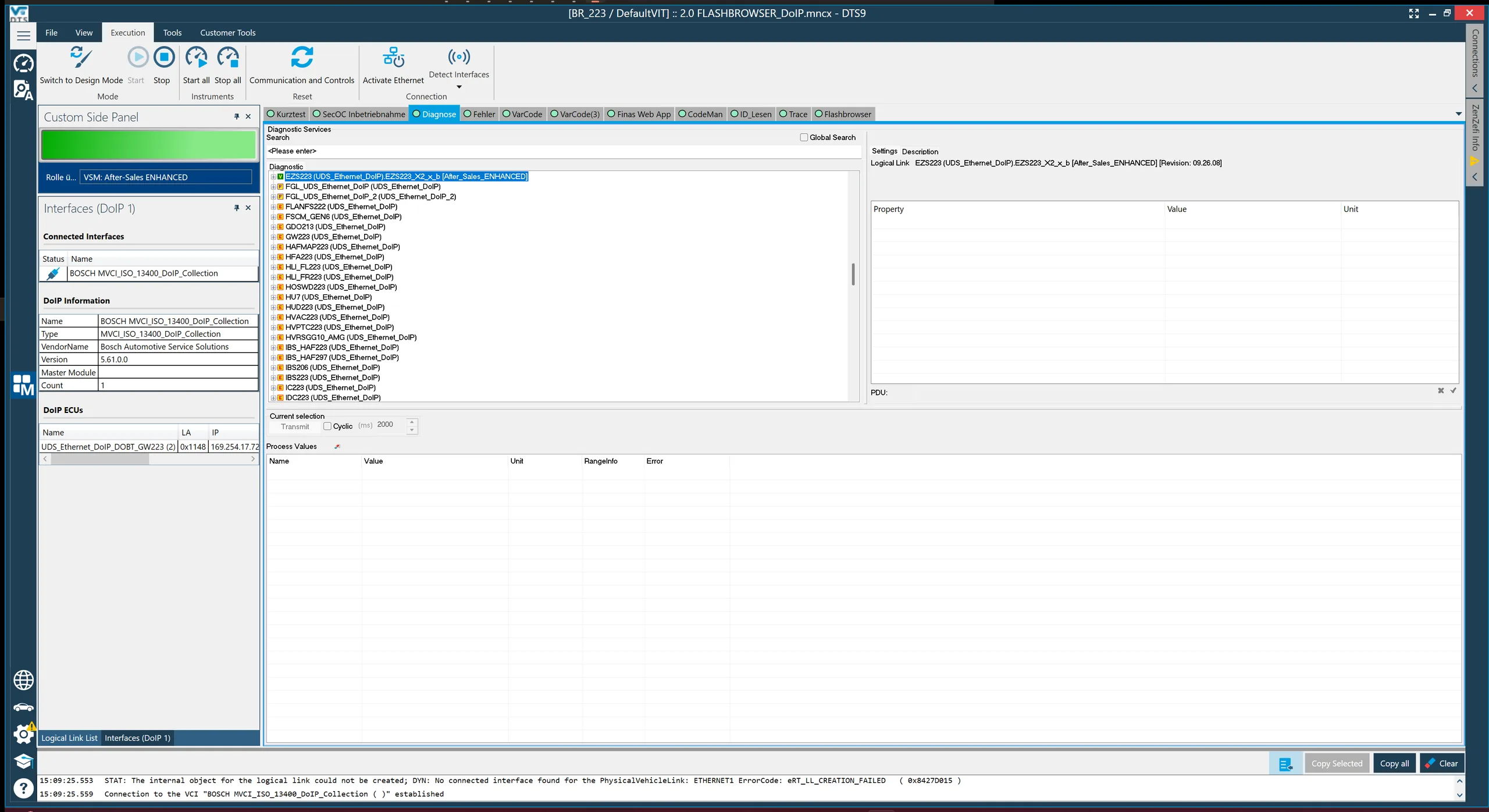Click the Stop all instruments icon
The image size is (1489, 812).
click(227, 57)
